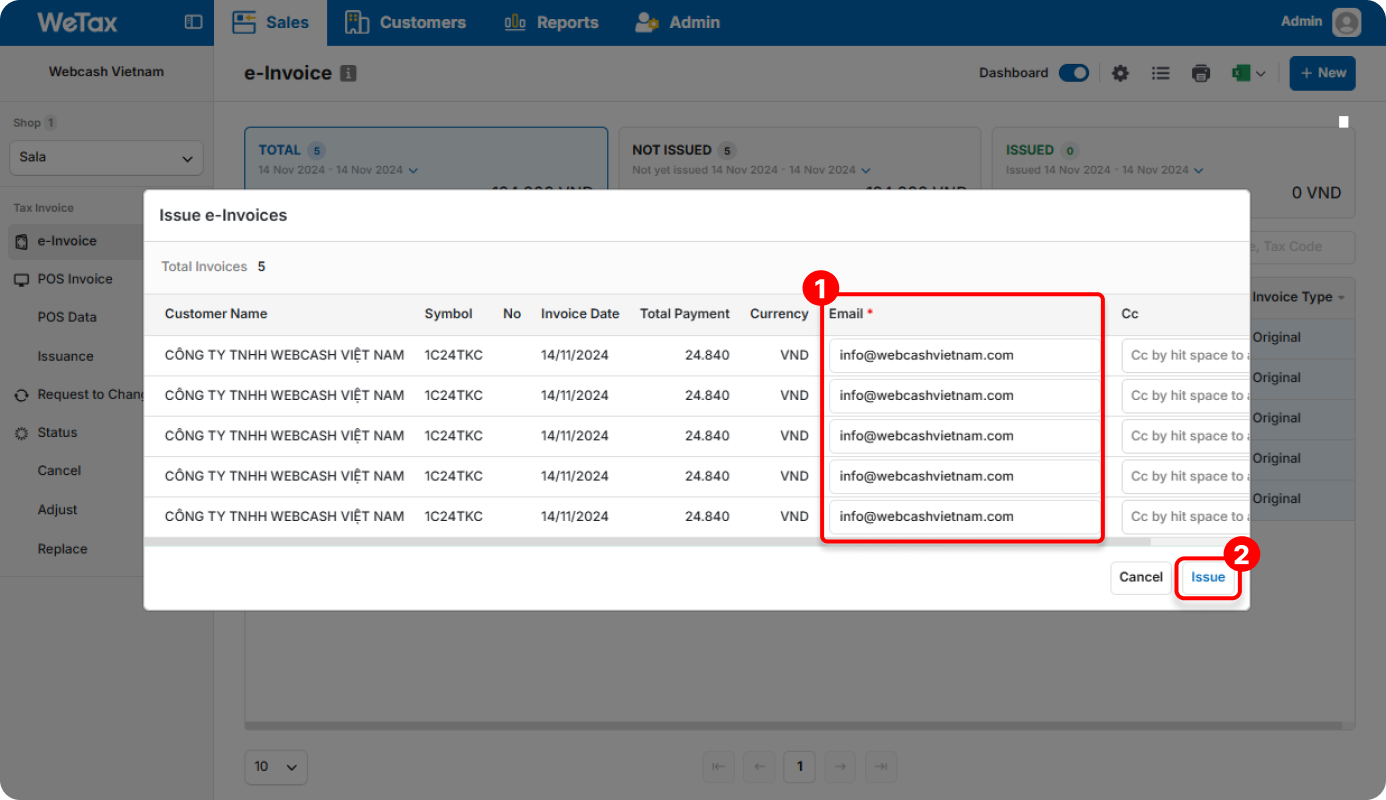Click the Cancel button in dialog
Screen dimensions: 1386x800
point(1141,577)
